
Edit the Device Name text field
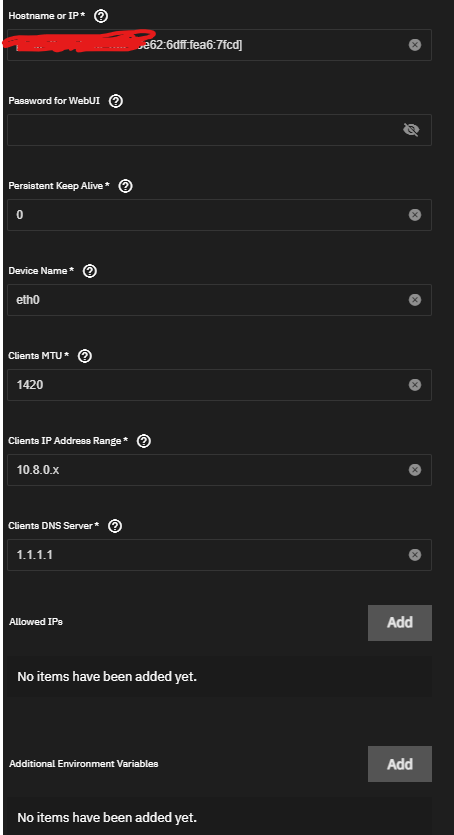(219, 300)
